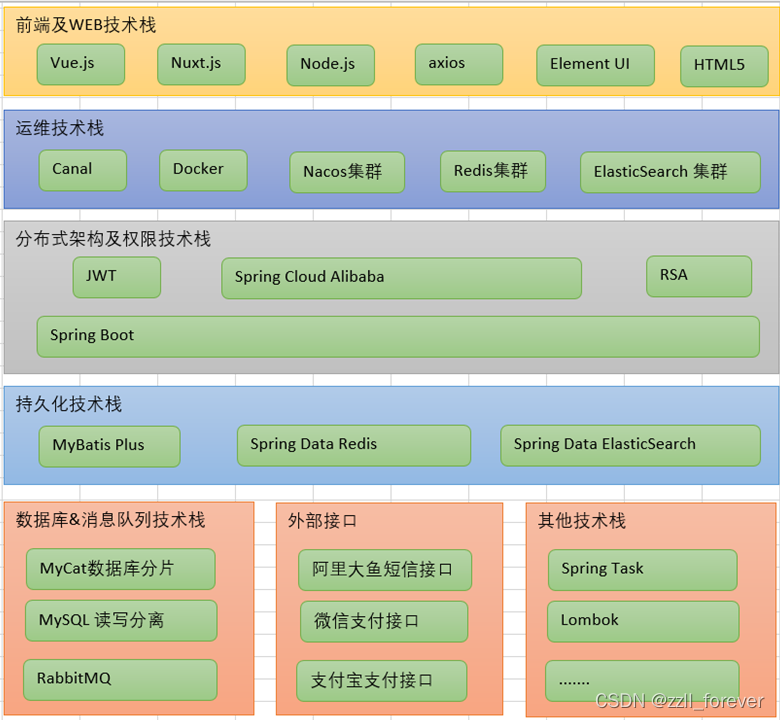
Task: Click the MyCat数据库分片 box
Action: pos(121,569)
